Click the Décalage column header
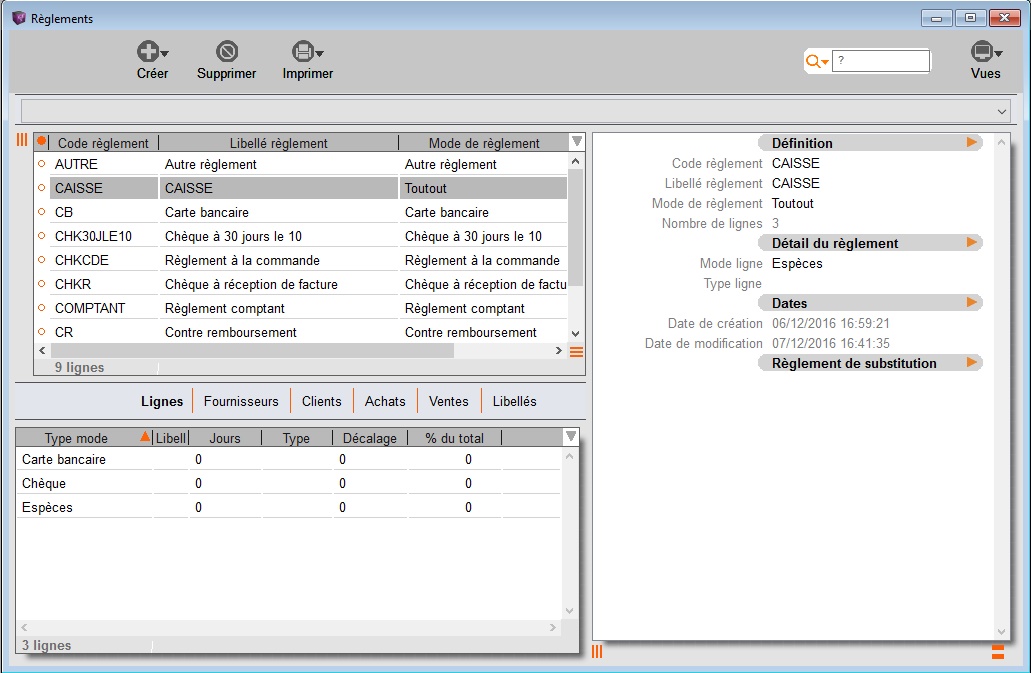This screenshot has width=1031, height=673. [370, 438]
